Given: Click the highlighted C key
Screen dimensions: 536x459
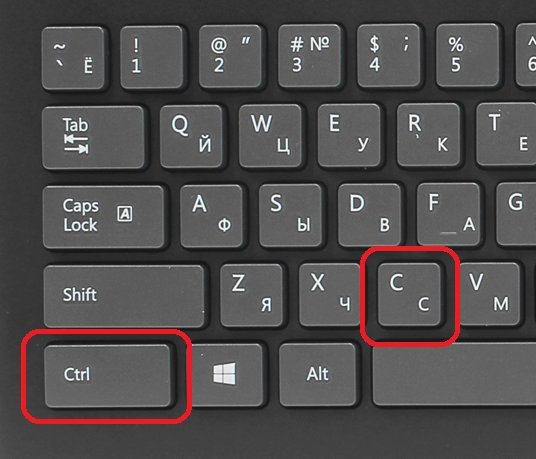Looking at the screenshot, I should click(x=409, y=295).
